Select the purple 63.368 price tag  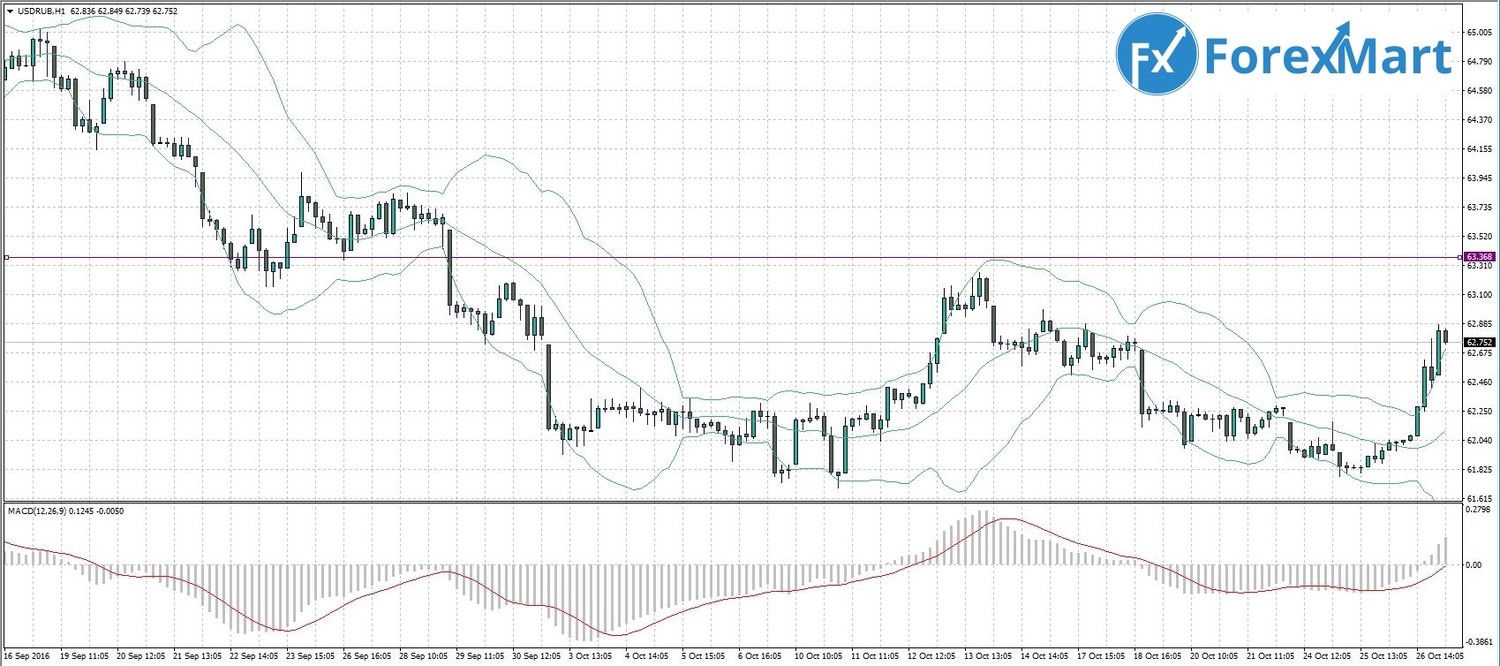1479,257
